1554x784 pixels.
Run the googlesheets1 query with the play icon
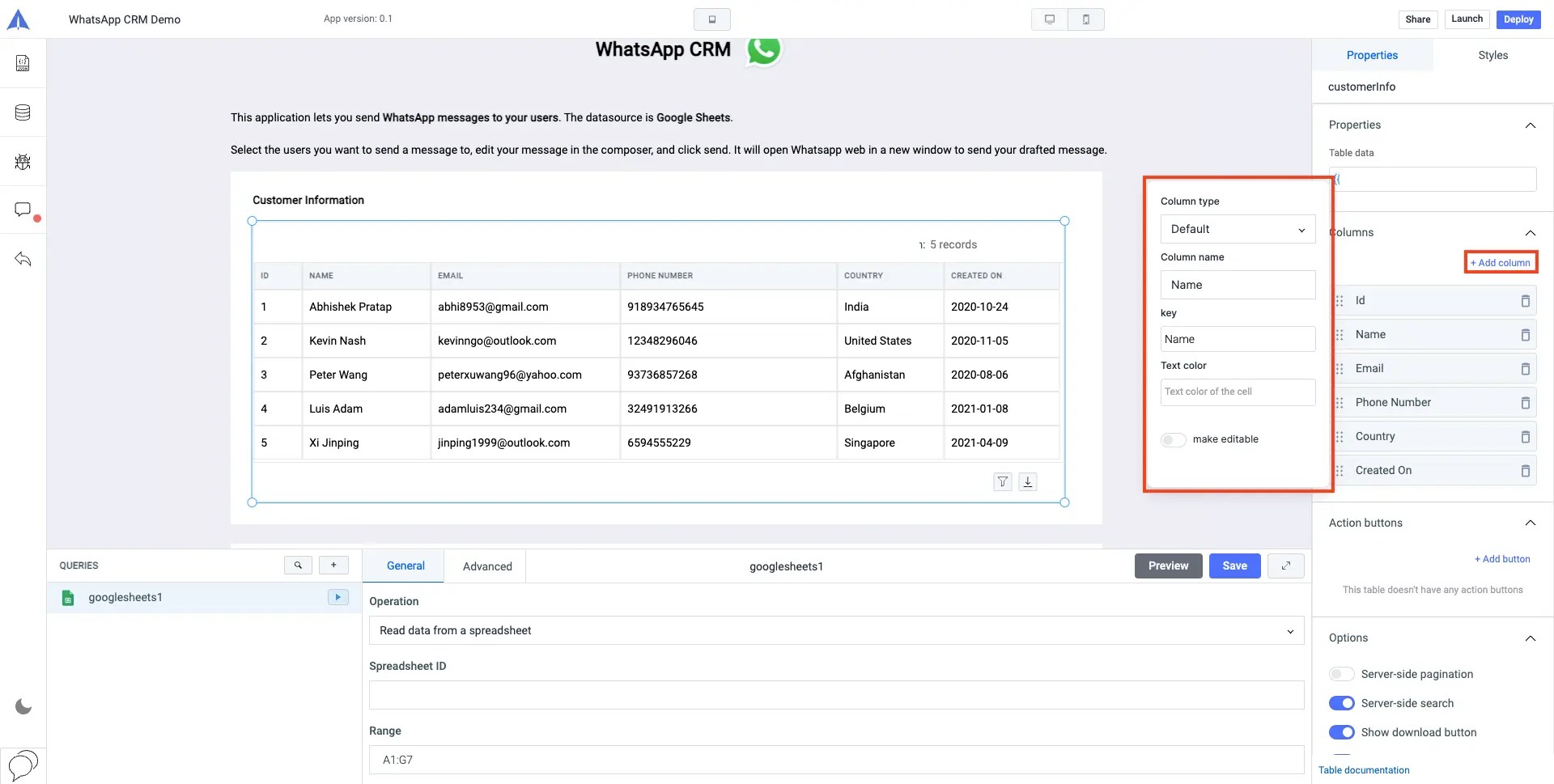[x=338, y=597]
